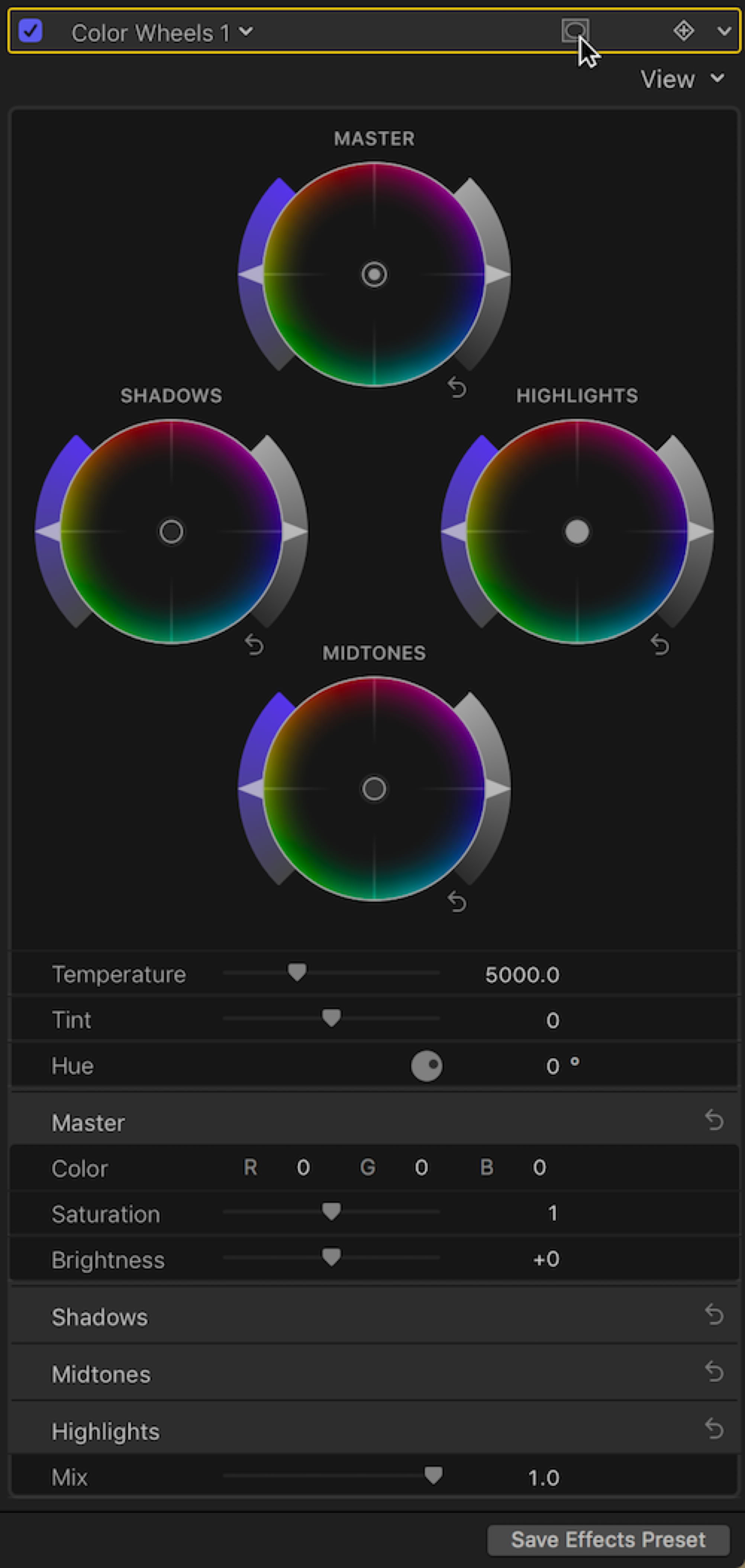Reset the Midtones color wheel
The image size is (745, 1568).
click(x=457, y=902)
